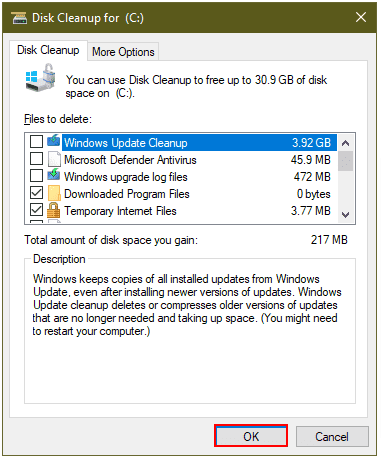Check the Windows Update Cleanup checkbox
The height and width of the screenshot is (457, 381).
click(x=36, y=141)
